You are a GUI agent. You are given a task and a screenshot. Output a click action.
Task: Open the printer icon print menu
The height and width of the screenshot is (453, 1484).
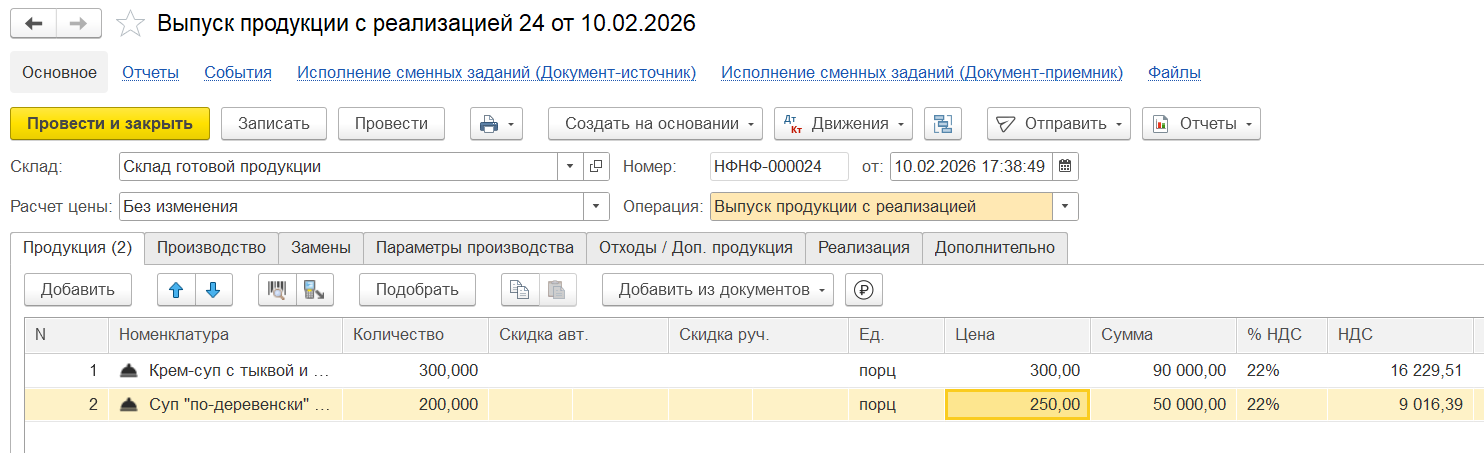[497, 124]
